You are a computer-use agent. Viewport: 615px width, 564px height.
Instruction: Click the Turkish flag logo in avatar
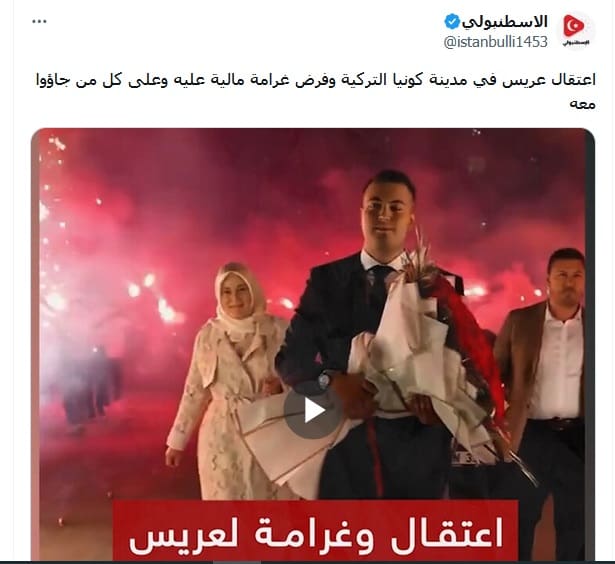[574, 26]
